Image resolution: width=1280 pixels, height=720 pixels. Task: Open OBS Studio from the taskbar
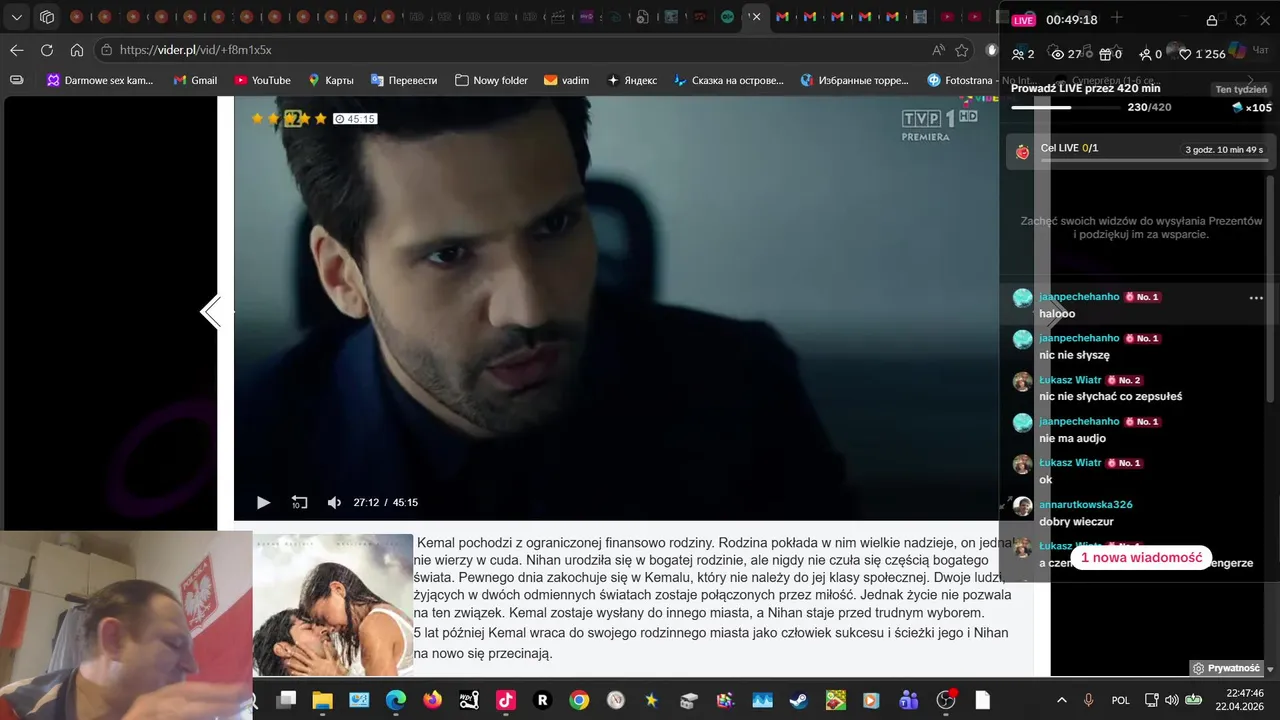[x=946, y=700]
